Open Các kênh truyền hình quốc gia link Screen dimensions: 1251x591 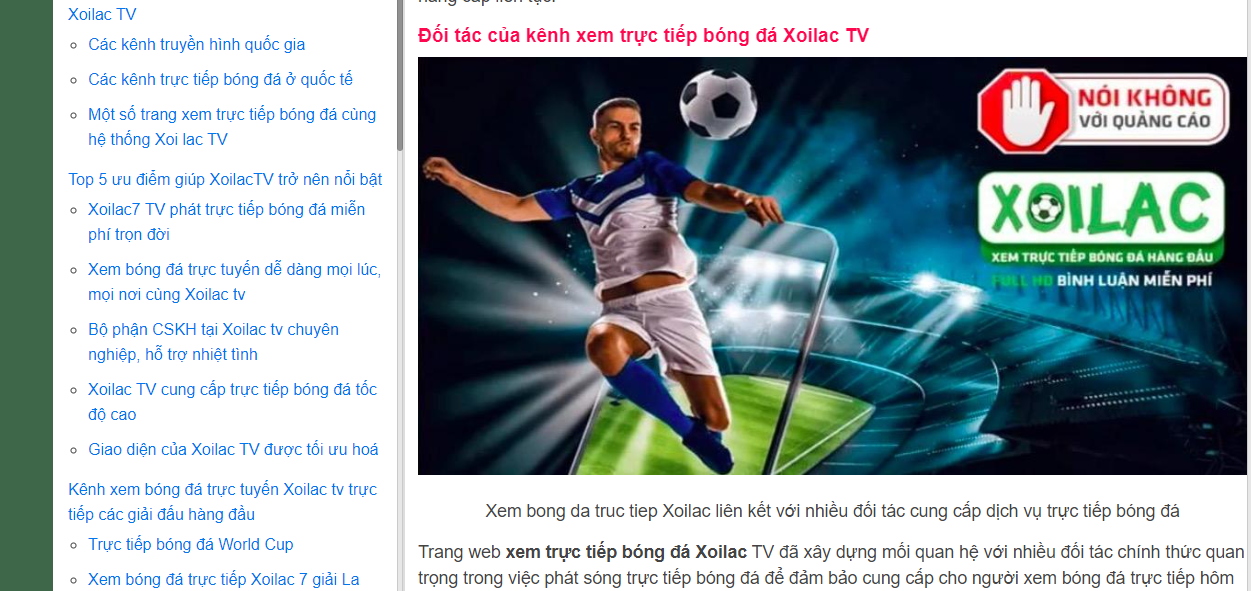click(197, 44)
